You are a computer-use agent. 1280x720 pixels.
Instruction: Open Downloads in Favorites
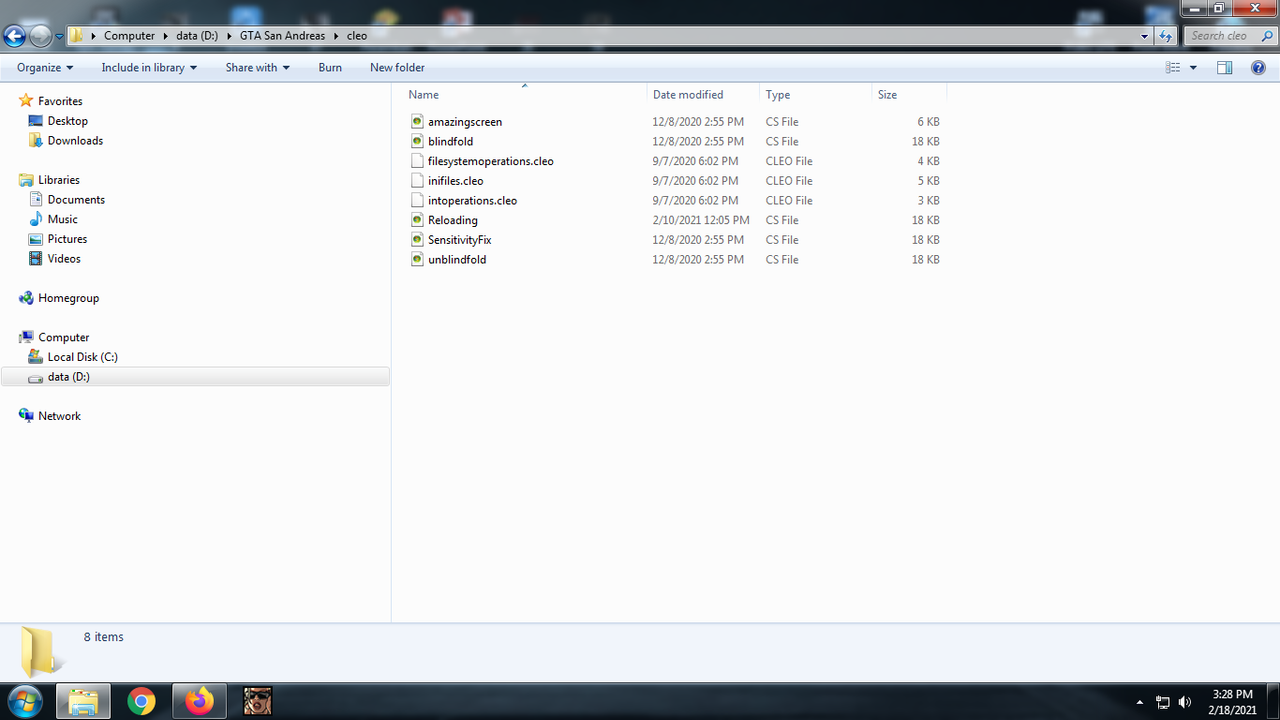click(x=75, y=141)
